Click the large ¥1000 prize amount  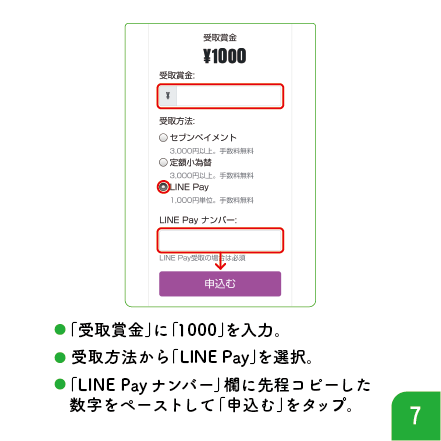tap(225, 56)
